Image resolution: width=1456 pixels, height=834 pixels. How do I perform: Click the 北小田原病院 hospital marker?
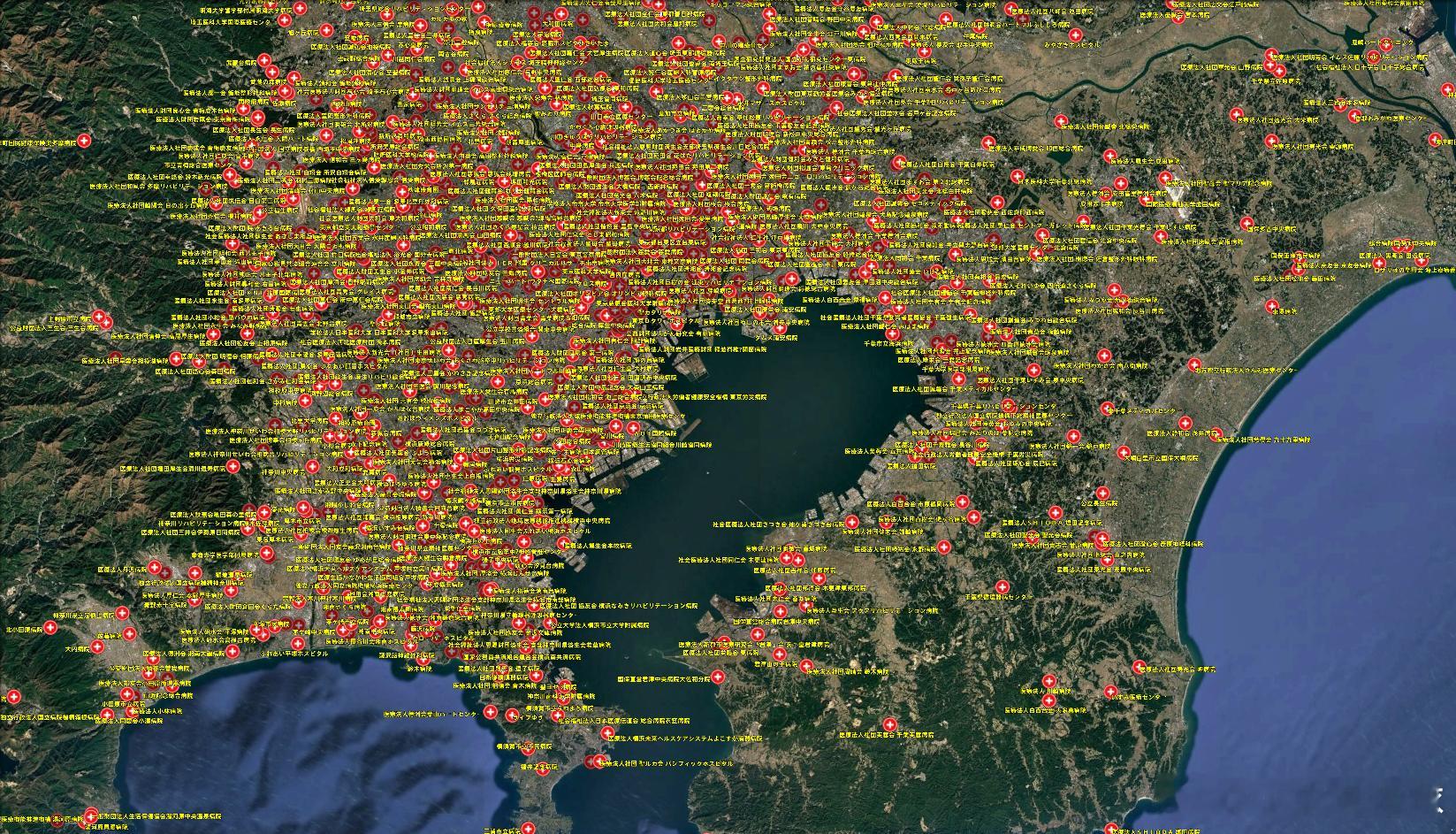coord(50,628)
